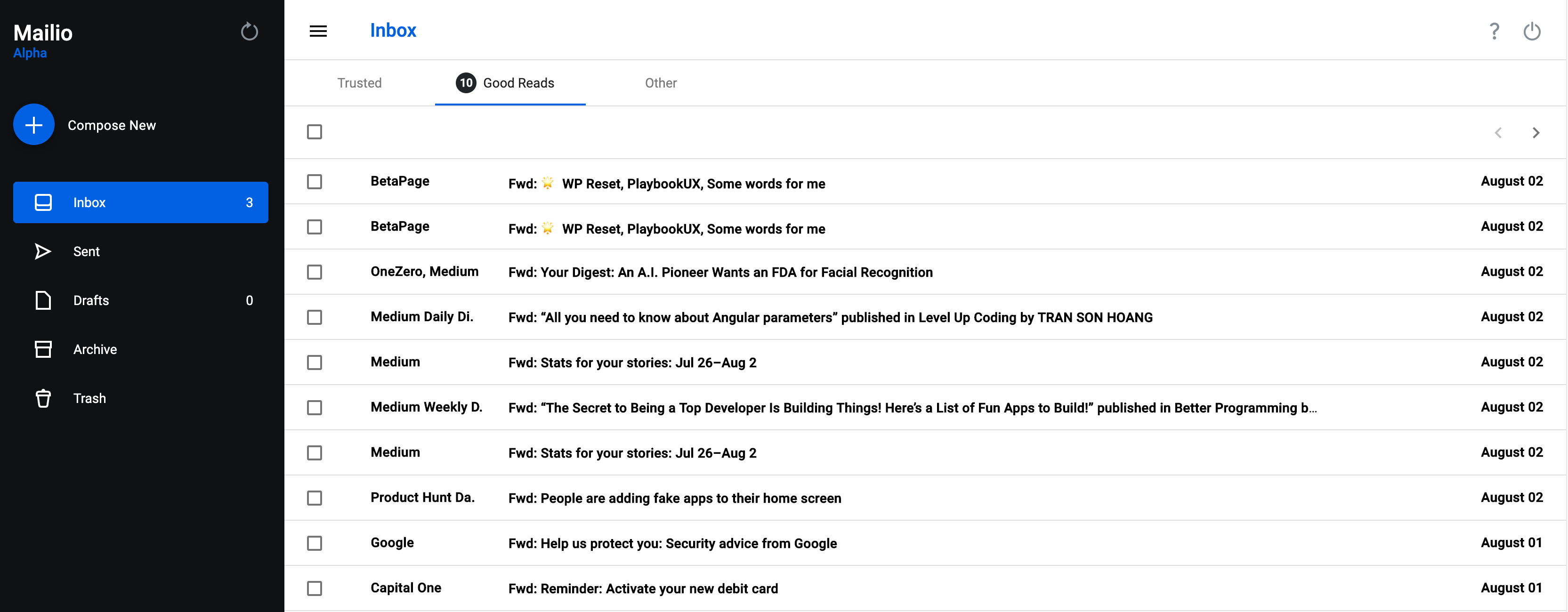
Task: Go to the next page arrow
Action: coord(1536,133)
